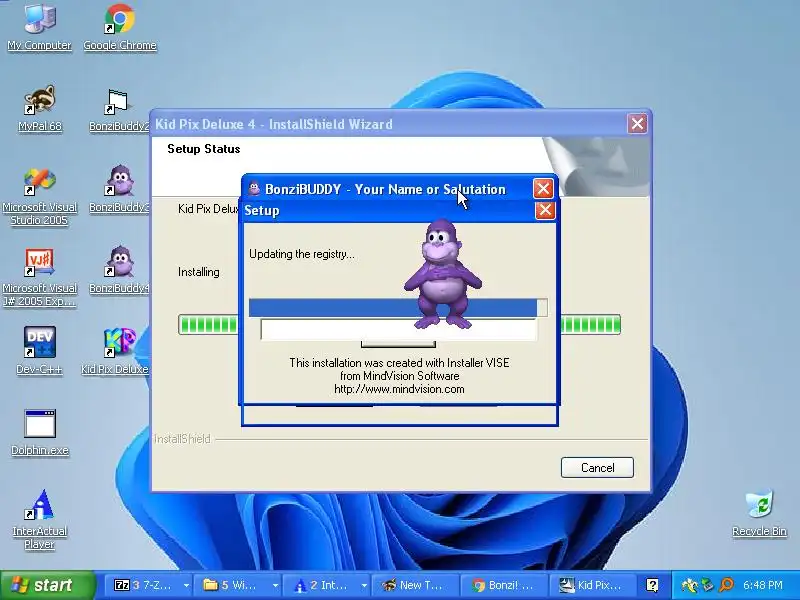This screenshot has width=800, height=600.
Task: Open the Dolphin.exe desktop icon
Action: click(40, 432)
